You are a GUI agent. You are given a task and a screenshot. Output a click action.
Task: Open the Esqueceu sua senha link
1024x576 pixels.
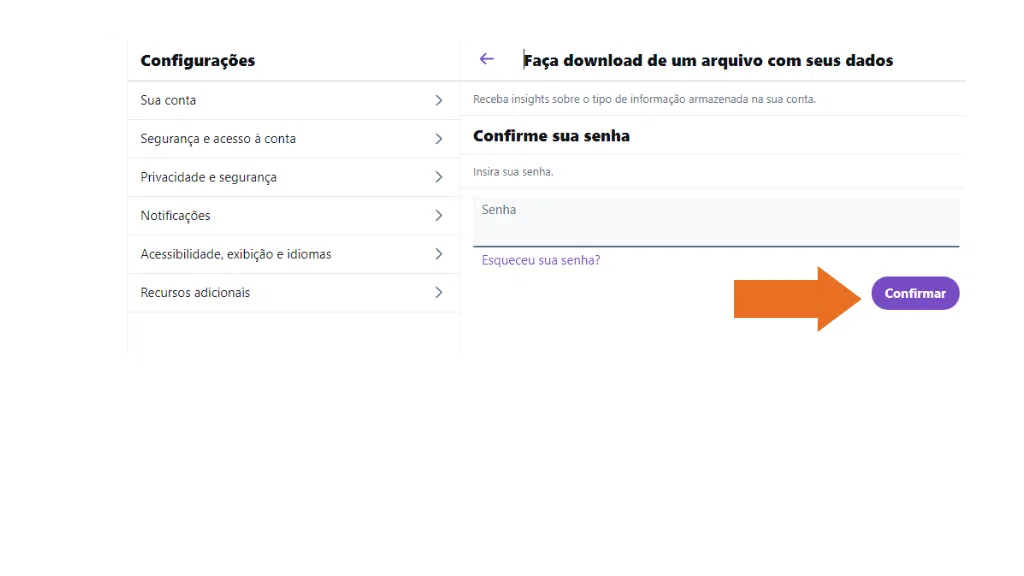(x=540, y=259)
